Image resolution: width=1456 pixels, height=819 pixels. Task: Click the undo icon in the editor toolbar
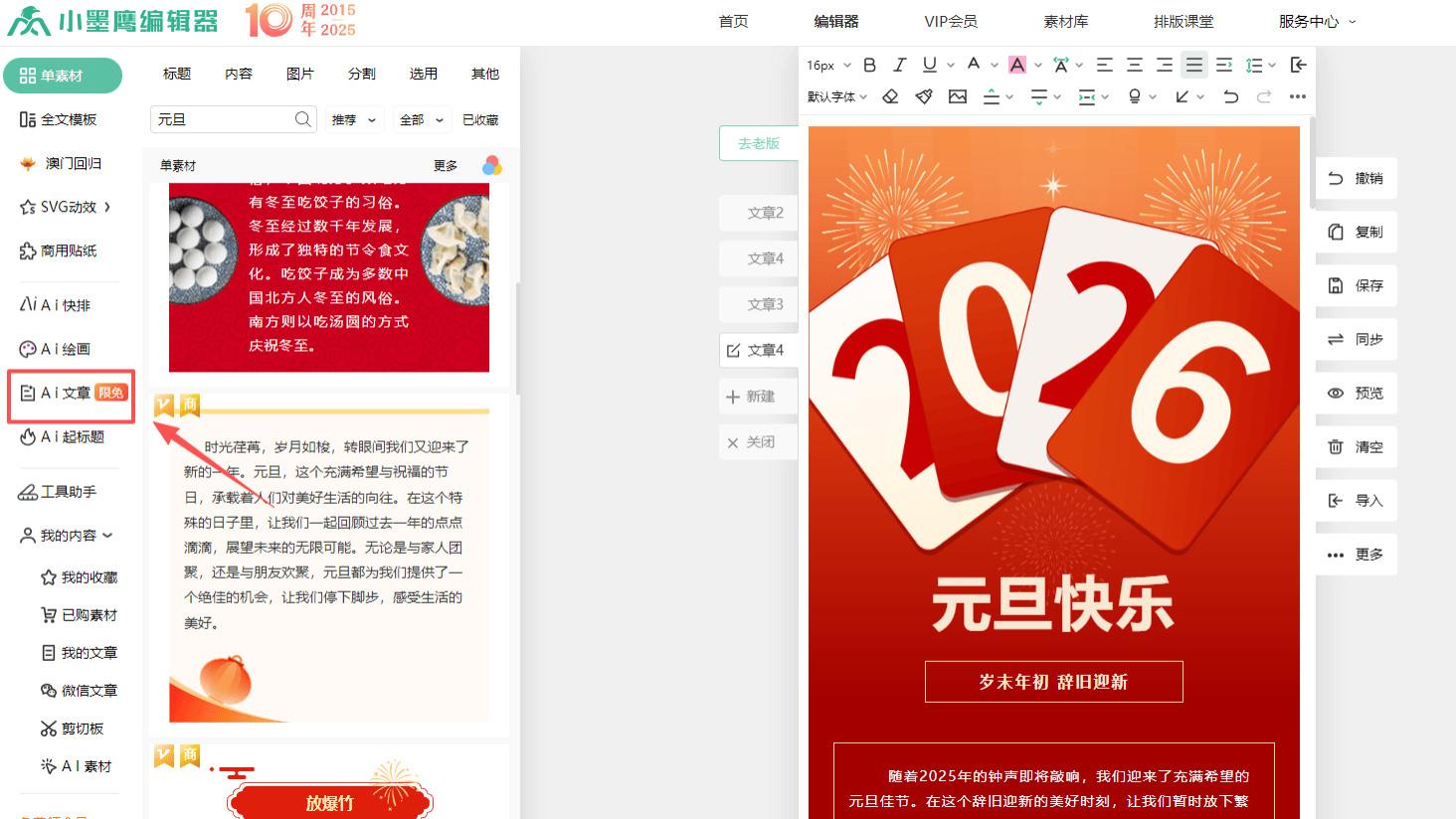click(x=1230, y=96)
